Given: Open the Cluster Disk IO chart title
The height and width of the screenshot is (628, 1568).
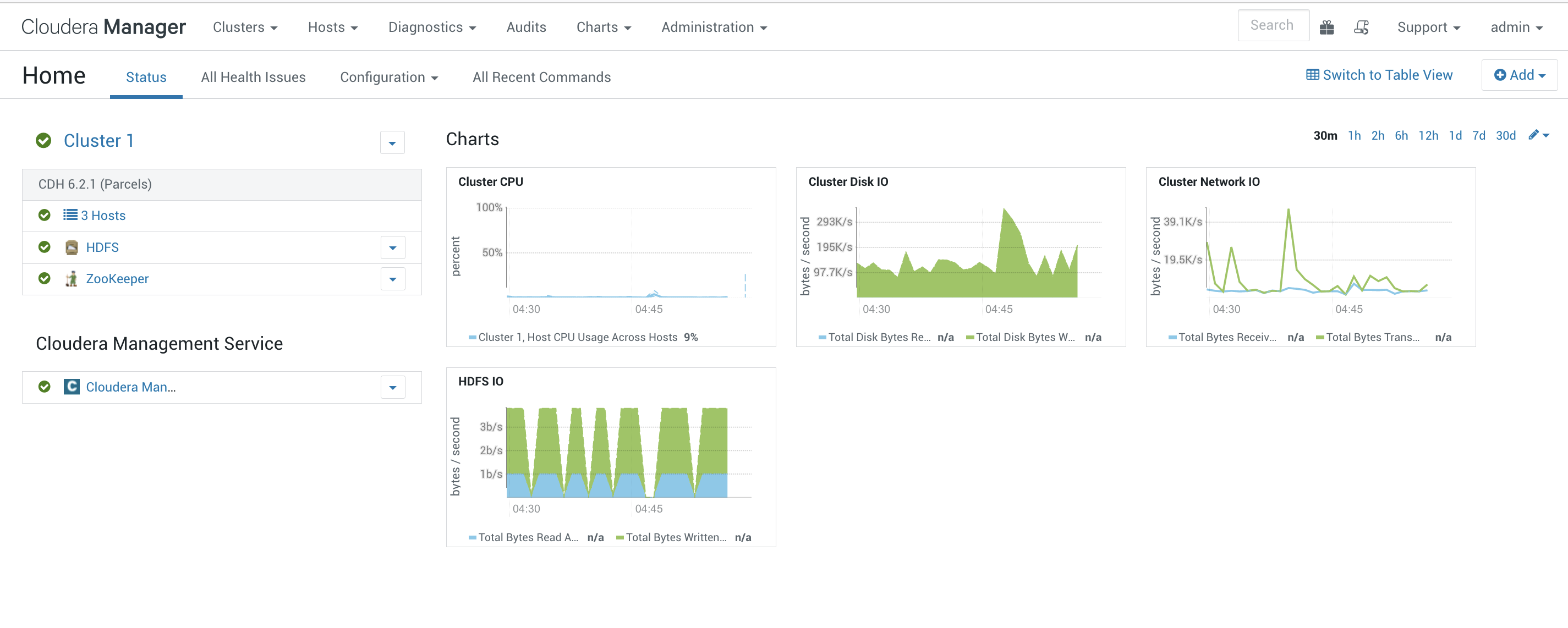Looking at the screenshot, I should pyautogui.click(x=848, y=182).
